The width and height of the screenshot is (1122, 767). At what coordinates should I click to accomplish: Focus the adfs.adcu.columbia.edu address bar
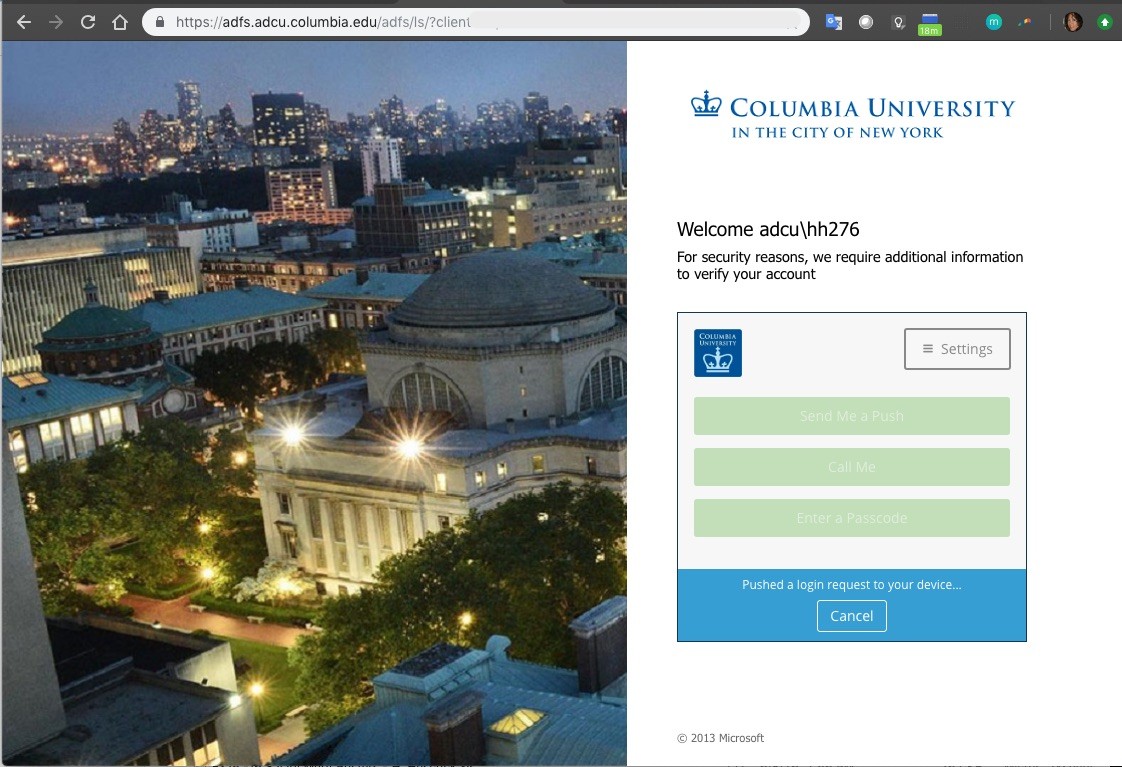(475, 22)
